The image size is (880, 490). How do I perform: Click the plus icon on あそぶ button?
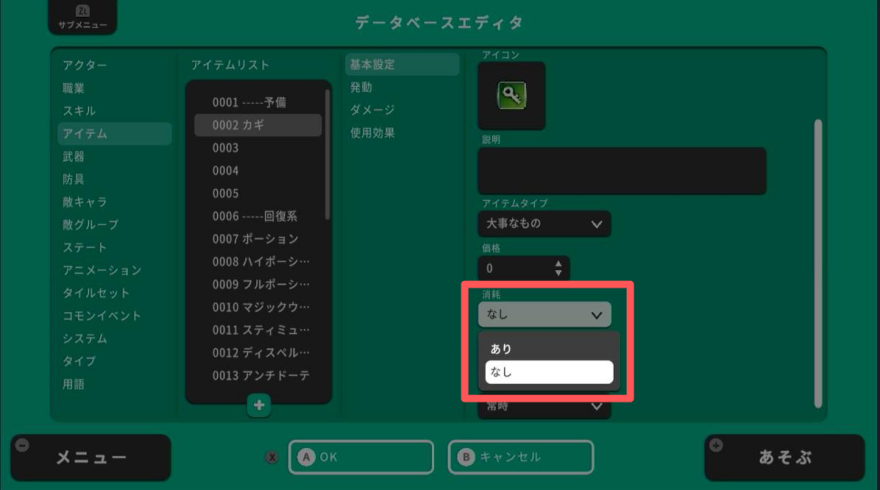tap(716, 445)
